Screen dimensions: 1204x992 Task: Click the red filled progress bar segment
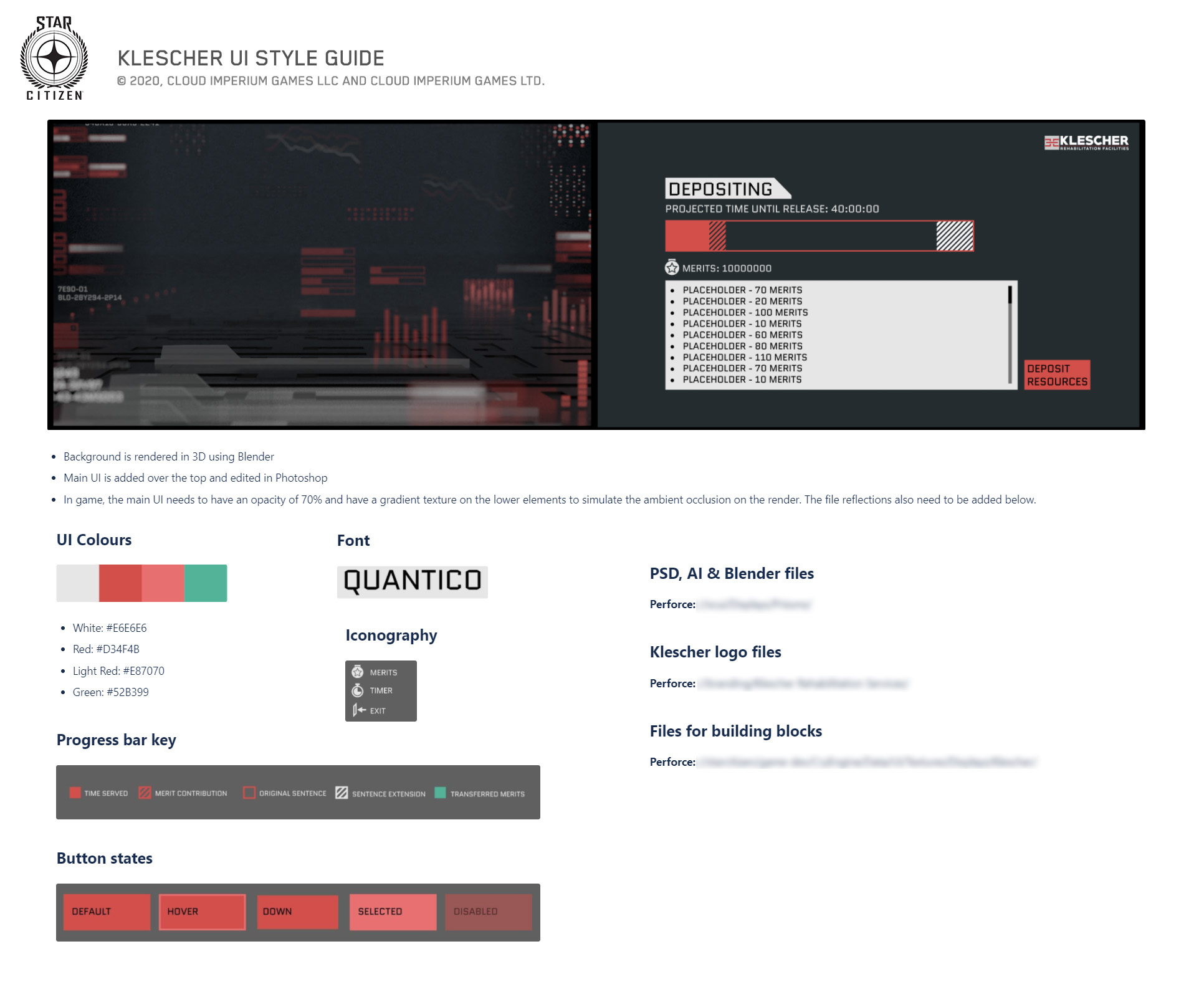[687, 236]
